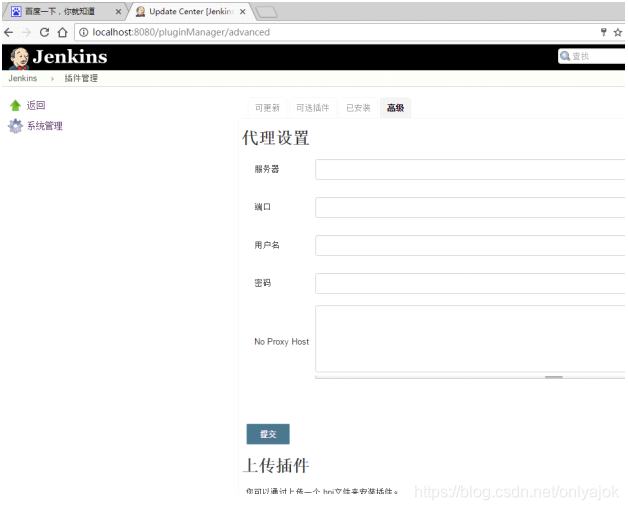Click the gear icon for 系统管理
Viewport: 628px width, 510px height.
pos(15,126)
